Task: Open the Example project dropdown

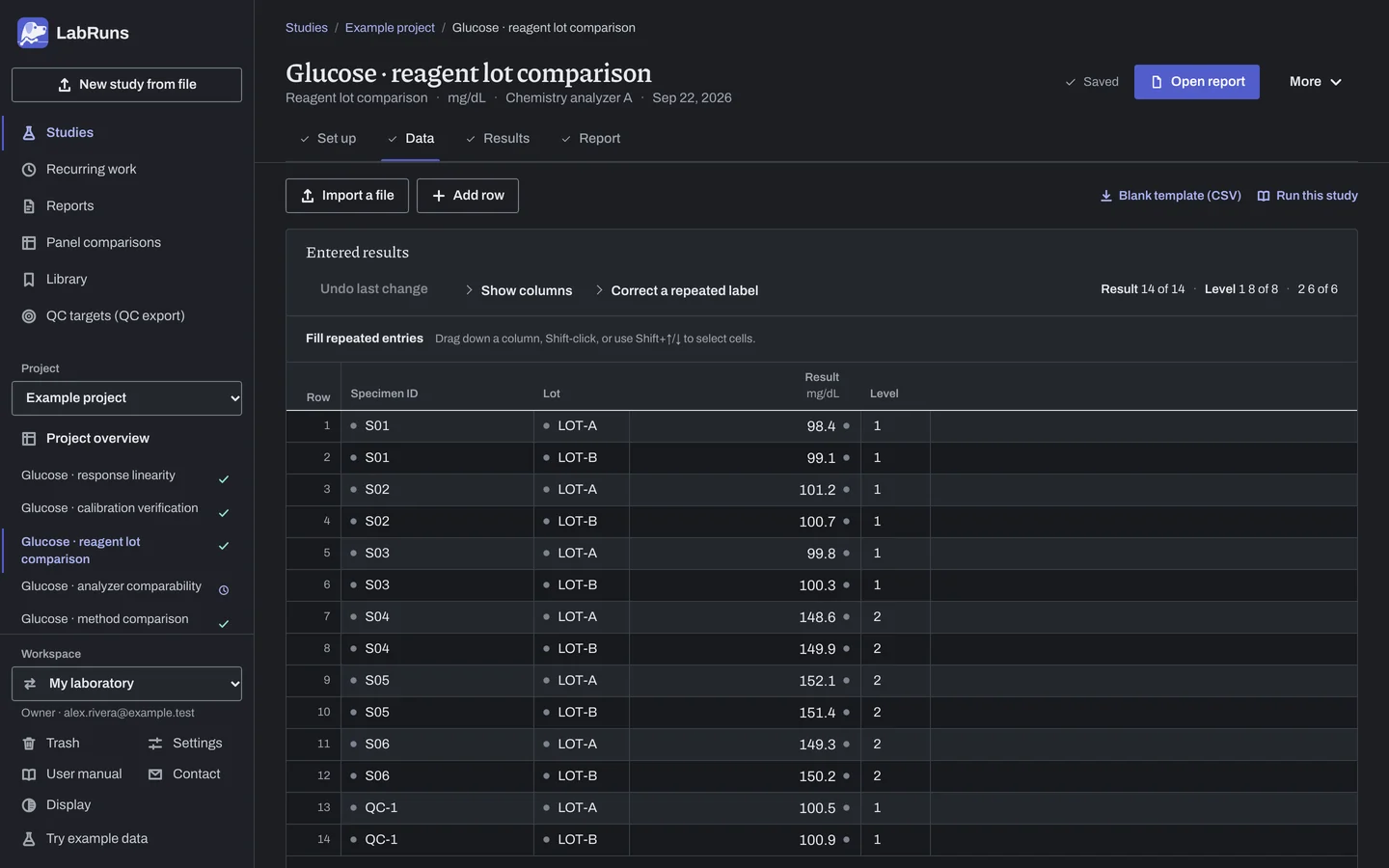Action: point(126,398)
